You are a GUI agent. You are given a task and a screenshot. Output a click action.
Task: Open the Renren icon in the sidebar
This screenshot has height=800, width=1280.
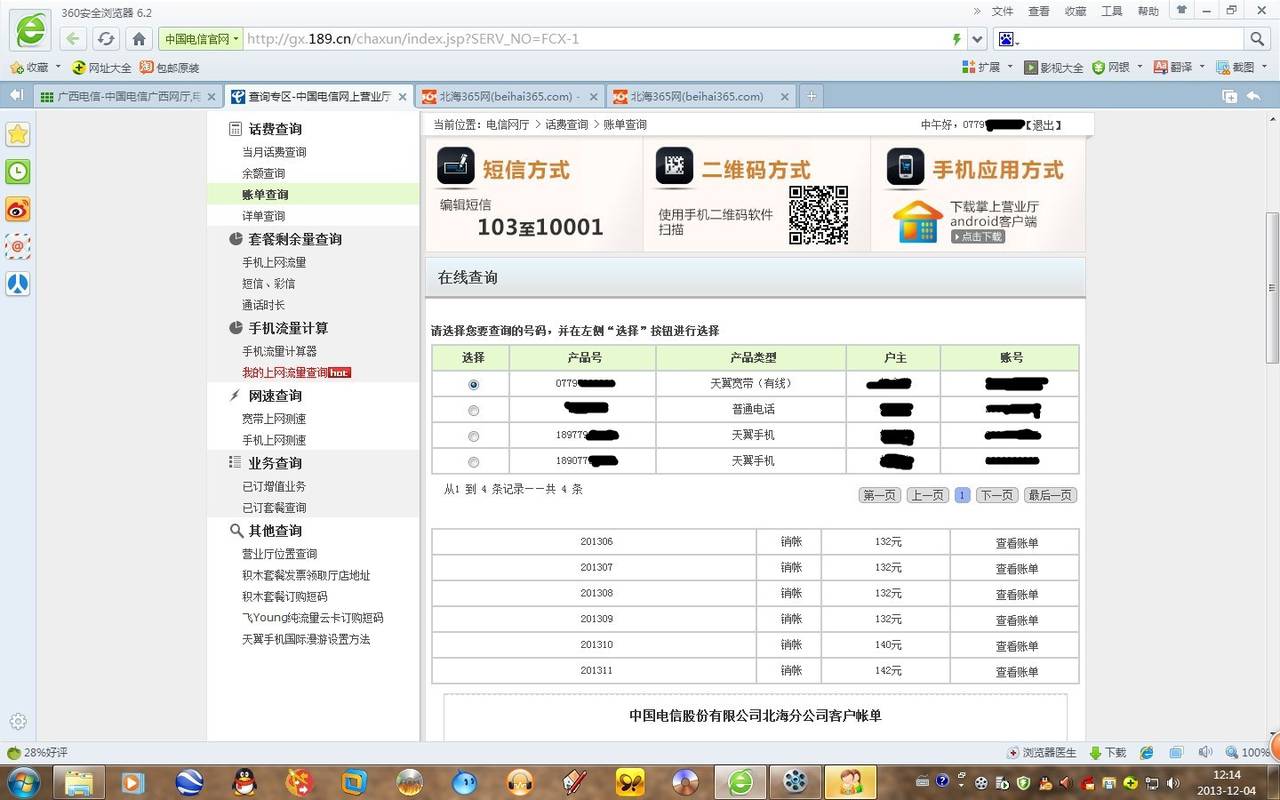click(18, 283)
